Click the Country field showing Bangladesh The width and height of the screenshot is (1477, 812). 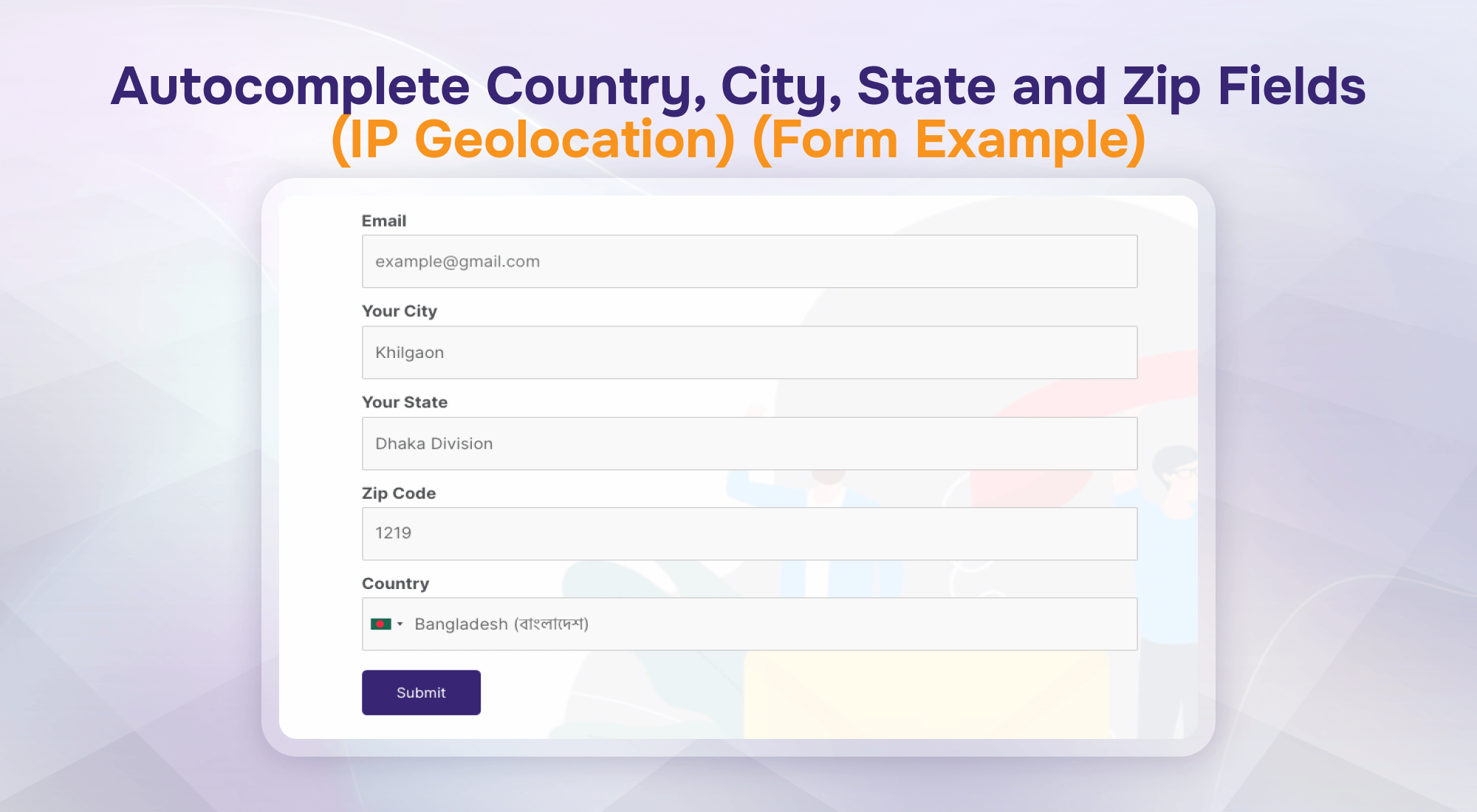pyautogui.click(x=750, y=624)
